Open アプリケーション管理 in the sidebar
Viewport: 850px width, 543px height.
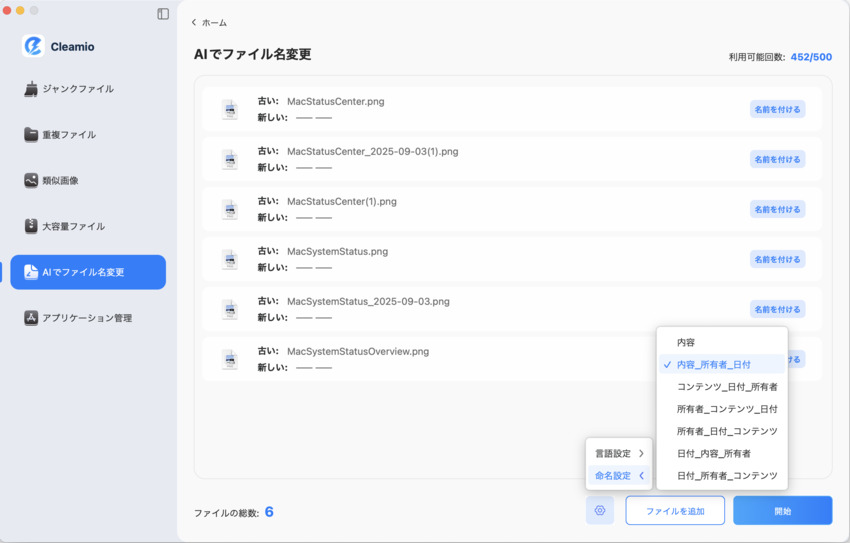[x=88, y=318]
